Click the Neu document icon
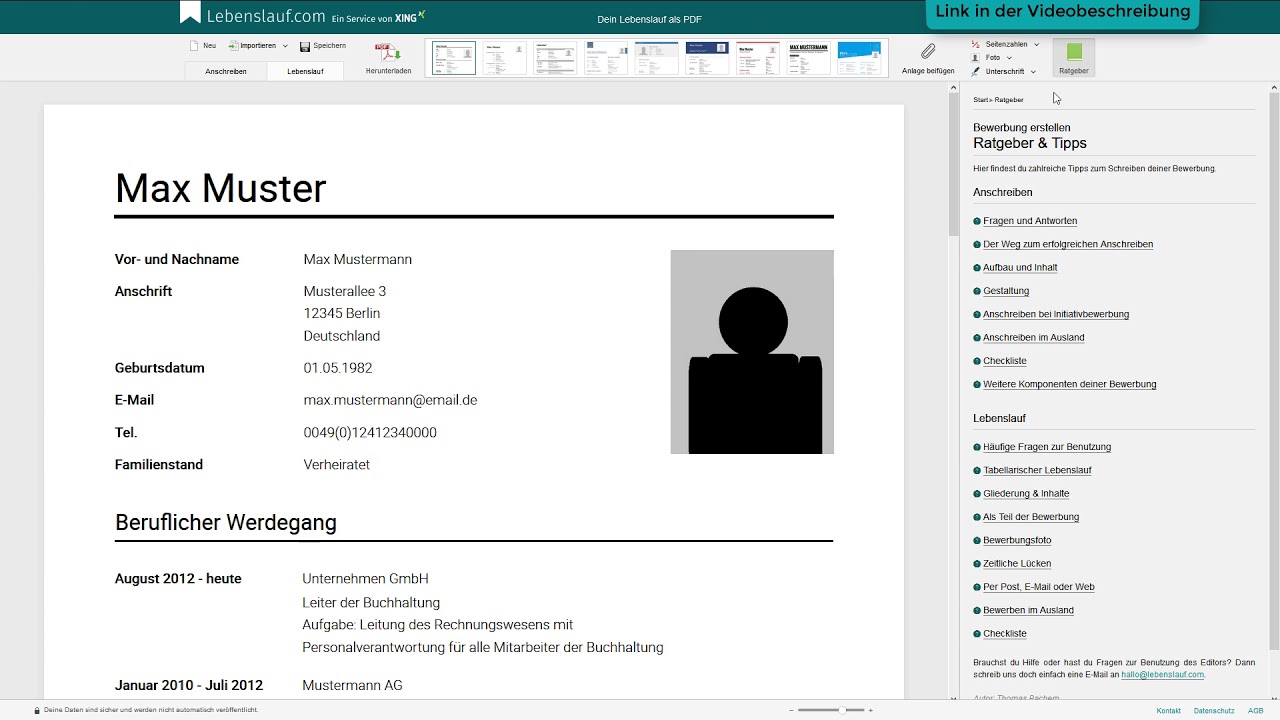Image resolution: width=1280 pixels, height=720 pixels. [195, 46]
